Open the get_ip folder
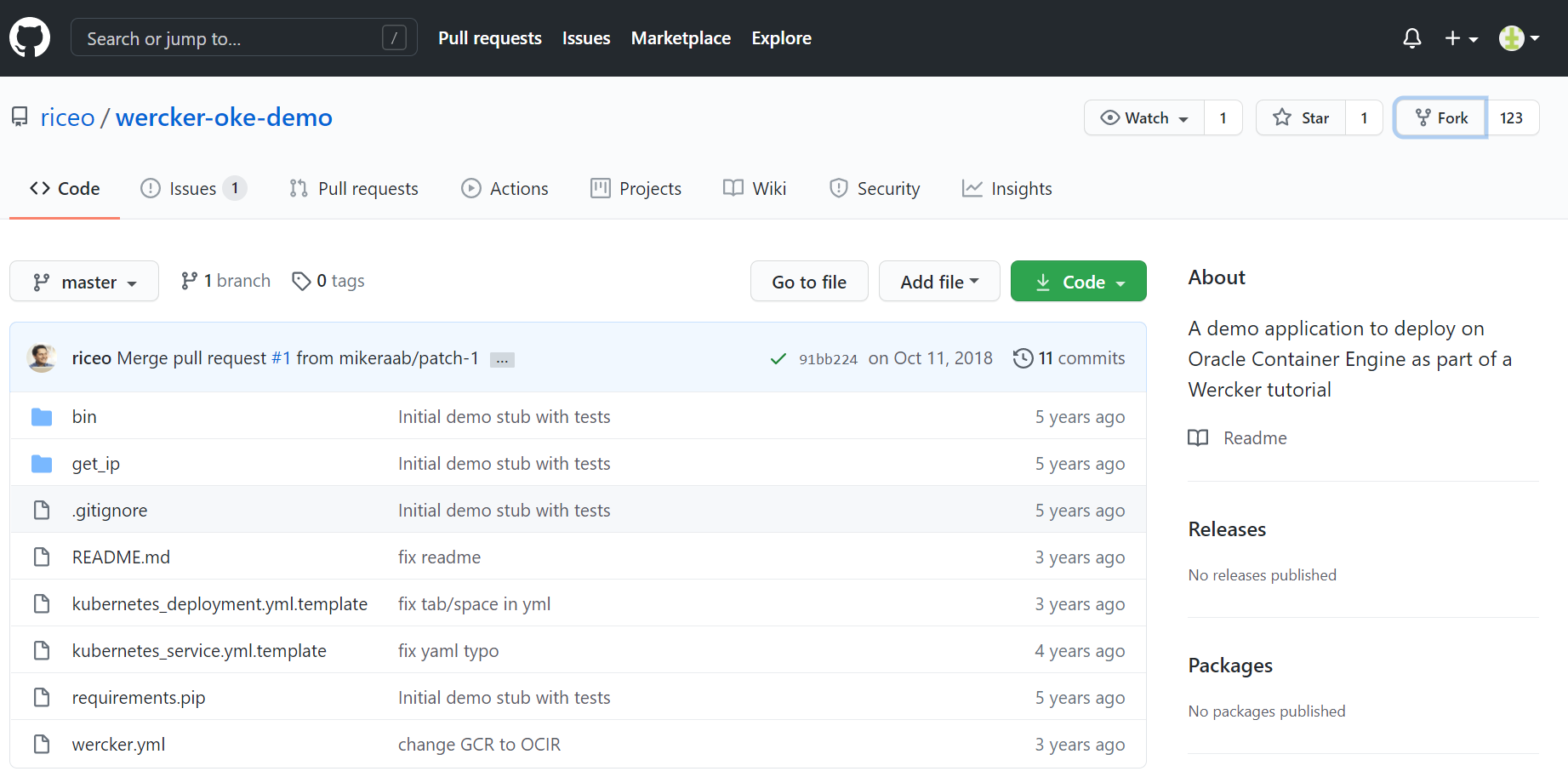Viewport: 1568px width, 777px height. (x=96, y=464)
